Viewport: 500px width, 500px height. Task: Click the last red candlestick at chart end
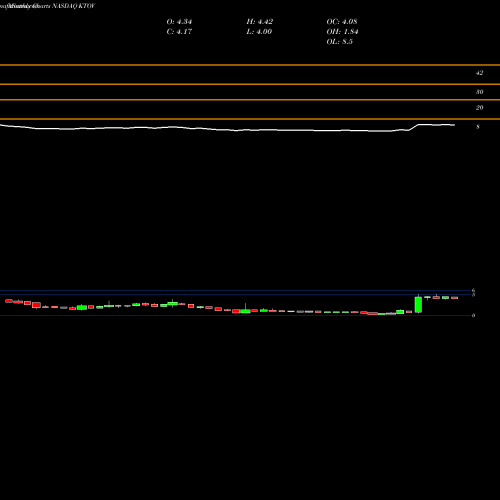click(x=455, y=298)
